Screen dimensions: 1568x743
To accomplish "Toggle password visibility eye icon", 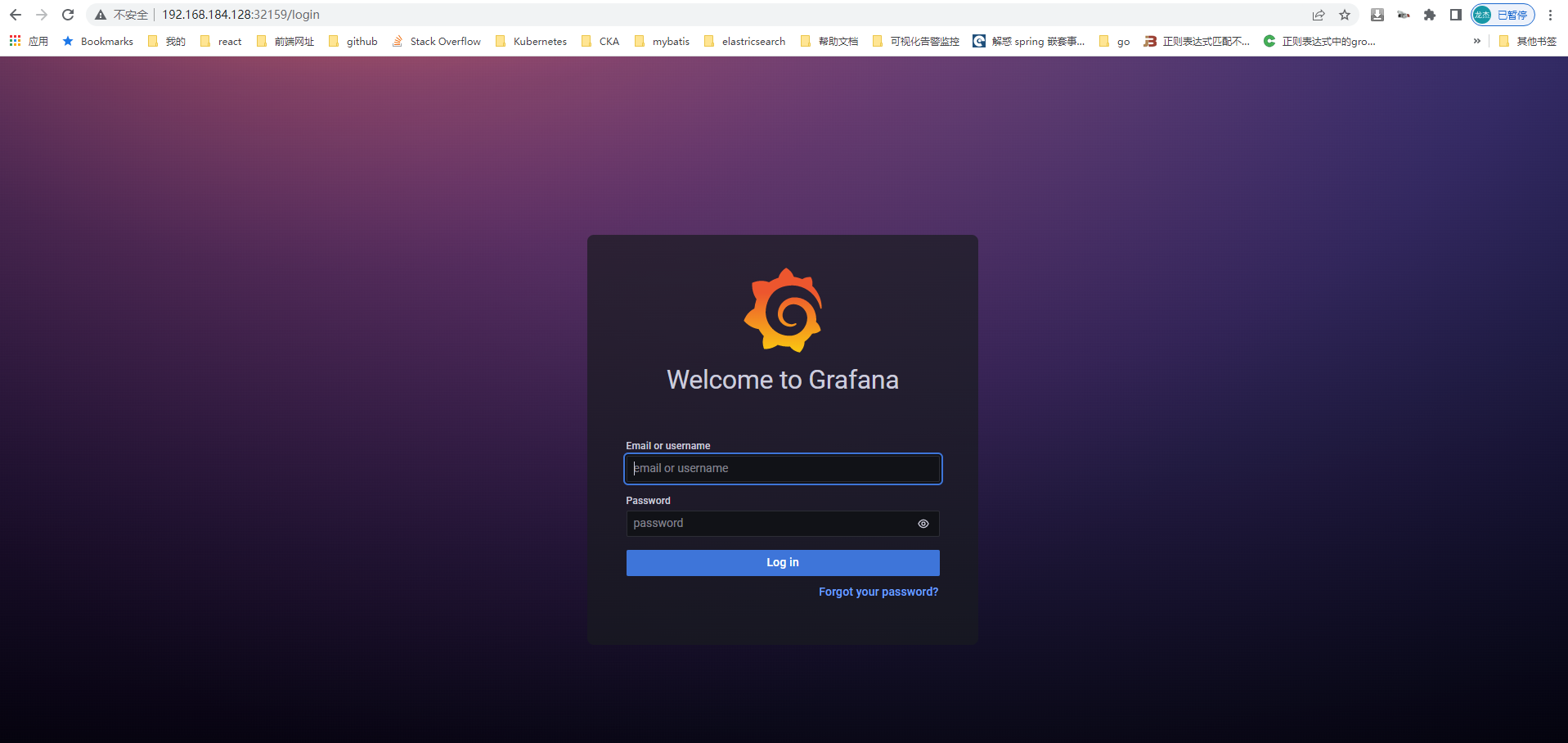I will (x=923, y=524).
